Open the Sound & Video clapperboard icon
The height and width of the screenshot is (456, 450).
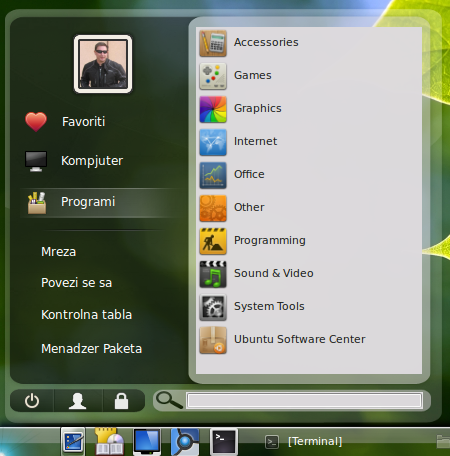(x=213, y=274)
